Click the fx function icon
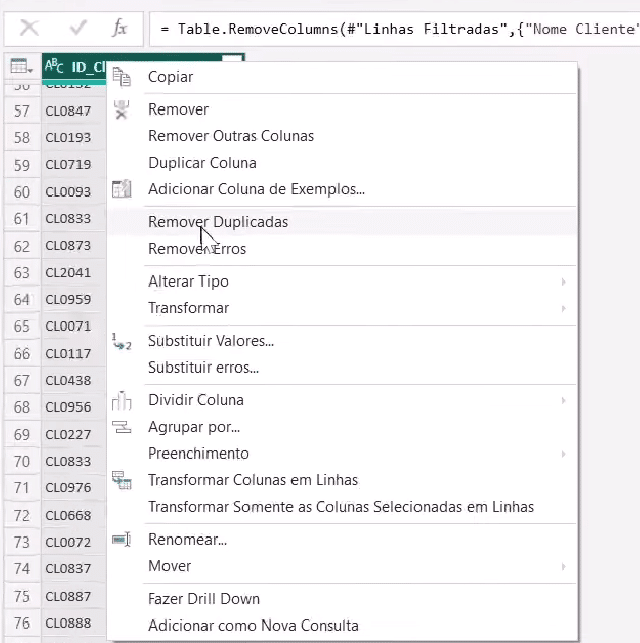 click(x=119, y=28)
